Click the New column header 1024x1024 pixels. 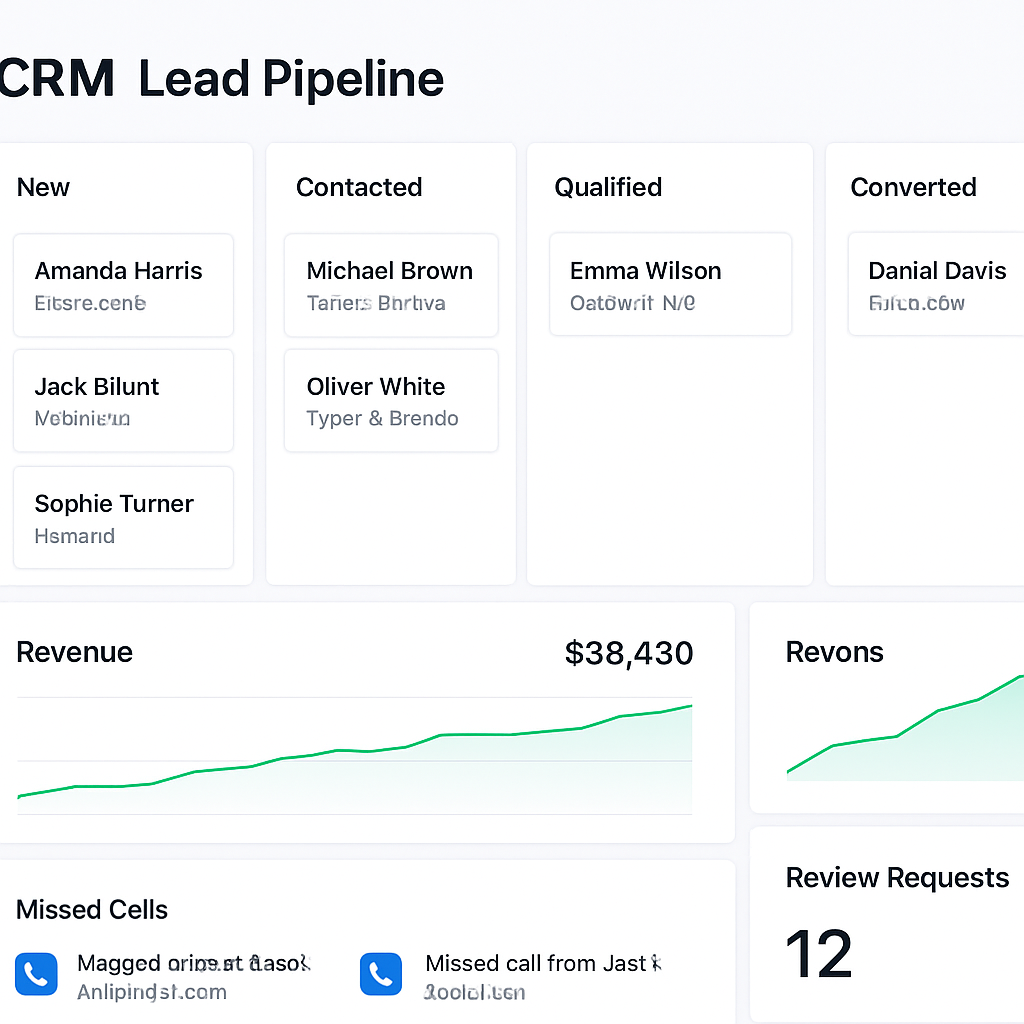pyautogui.click(x=43, y=187)
